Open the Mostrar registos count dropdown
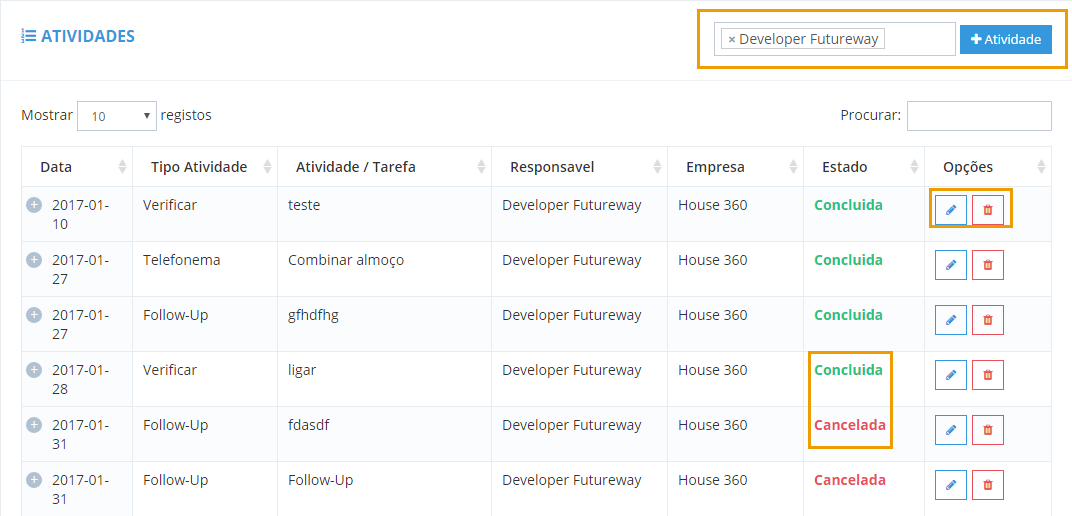Screen dimensions: 1072x516 pyautogui.click(x=117, y=116)
